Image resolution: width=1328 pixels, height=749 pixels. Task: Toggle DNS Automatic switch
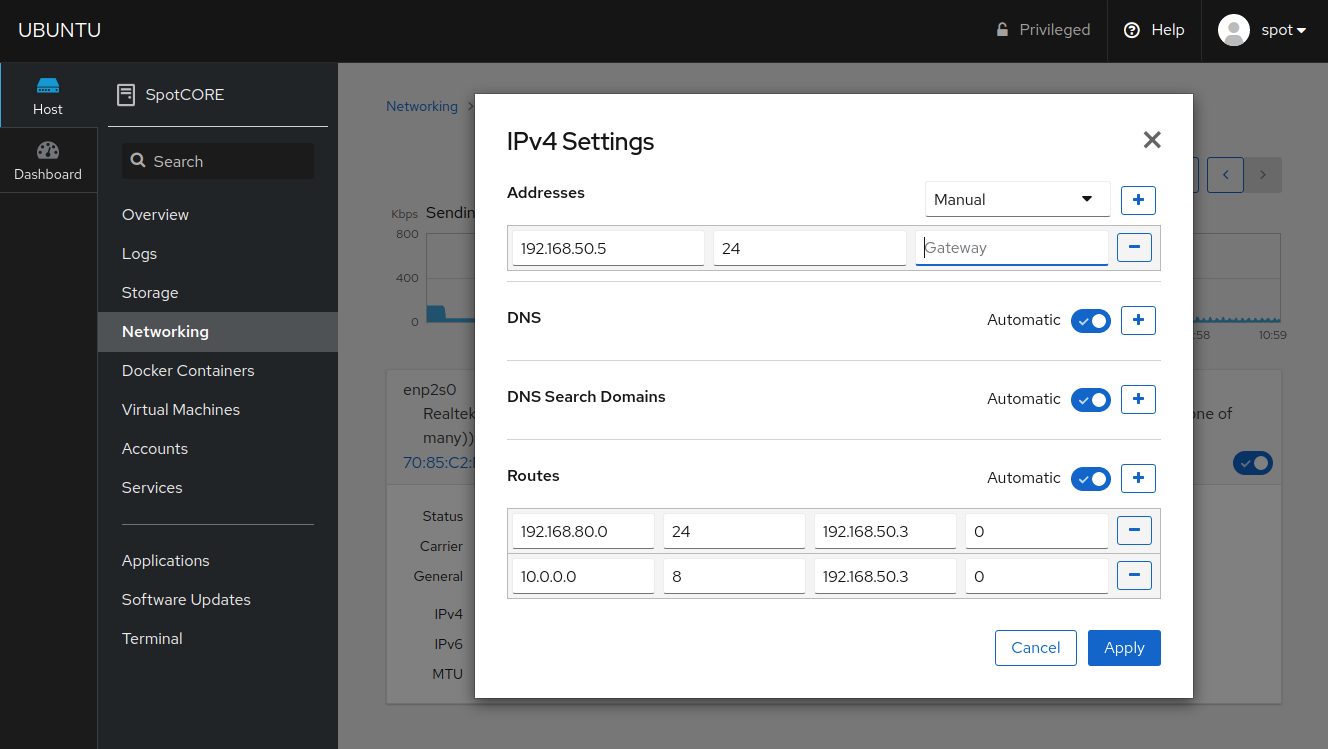pyautogui.click(x=1091, y=321)
